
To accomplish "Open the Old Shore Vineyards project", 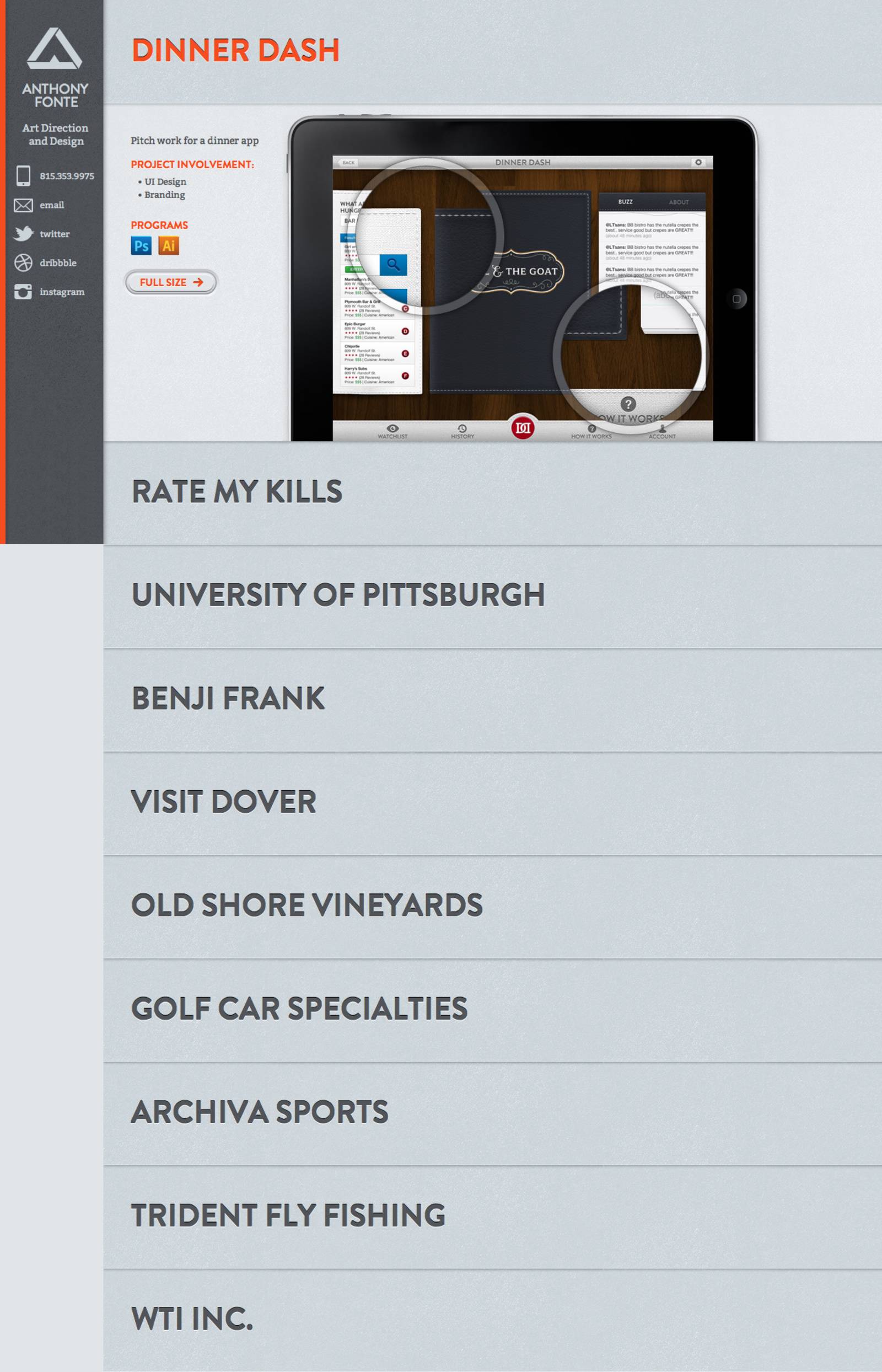I will pos(306,905).
